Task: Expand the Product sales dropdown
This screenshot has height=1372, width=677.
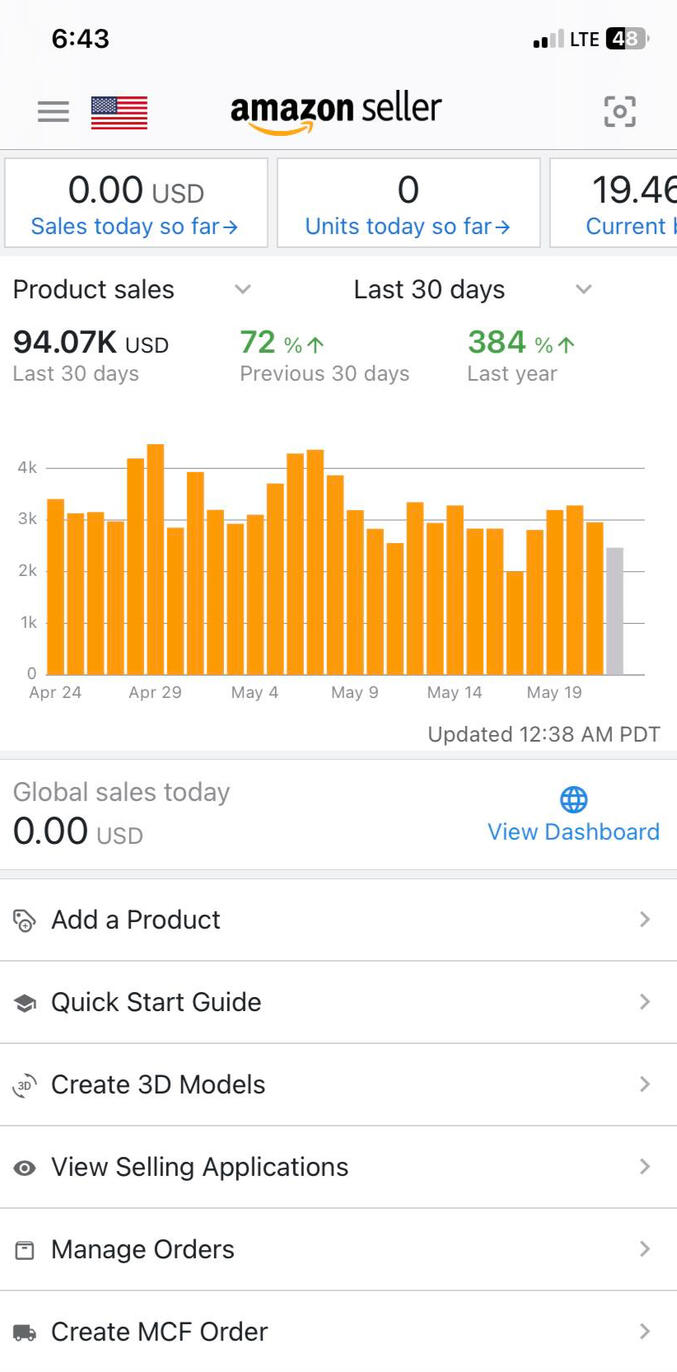Action: point(242,290)
